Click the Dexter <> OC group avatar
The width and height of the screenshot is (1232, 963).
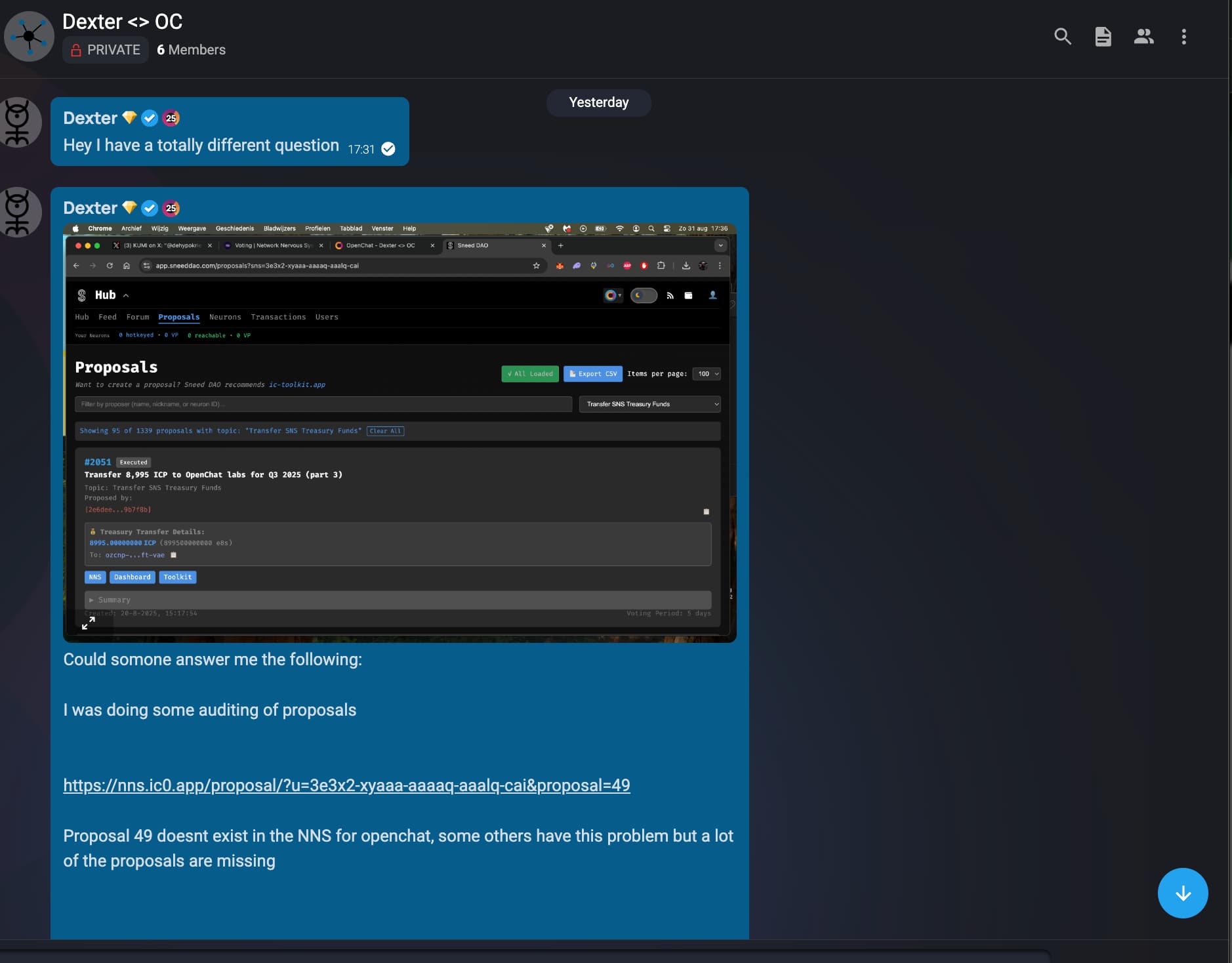(x=29, y=36)
